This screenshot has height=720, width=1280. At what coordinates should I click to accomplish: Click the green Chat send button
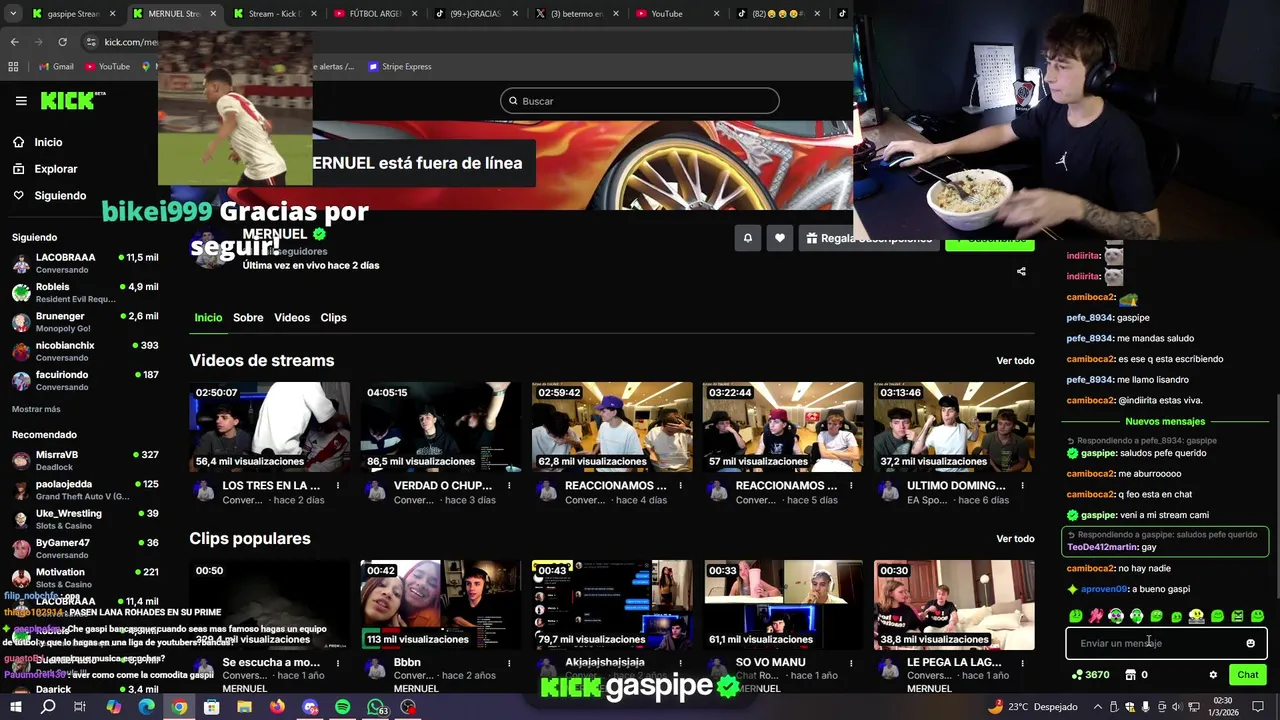pyautogui.click(x=1247, y=675)
